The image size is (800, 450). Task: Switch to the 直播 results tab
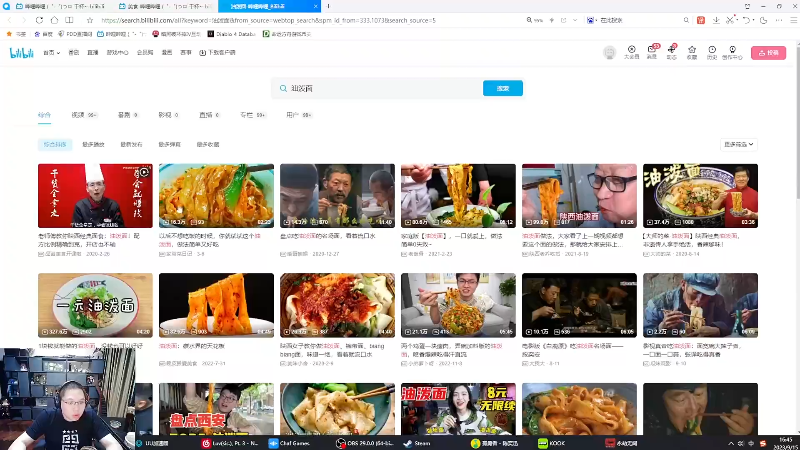coord(209,115)
